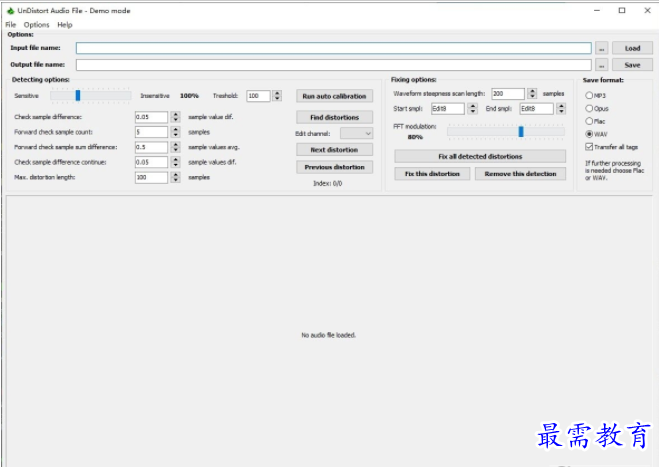This screenshot has height=467, width=659.
Task: Open the File menu
Action: pyautogui.click(x=11, y=25)
